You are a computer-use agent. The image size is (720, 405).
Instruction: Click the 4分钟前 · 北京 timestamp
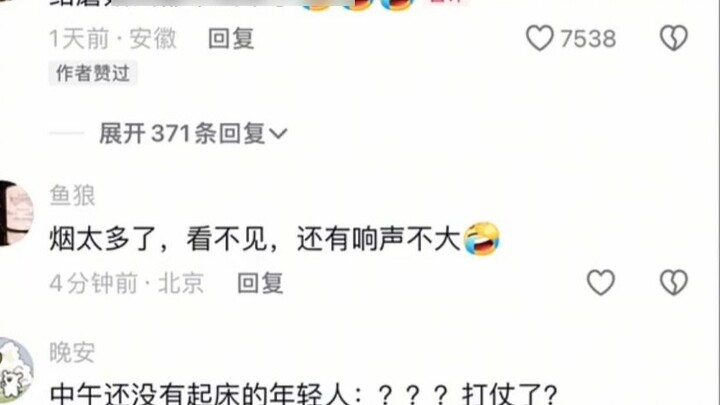pos(127,283)
